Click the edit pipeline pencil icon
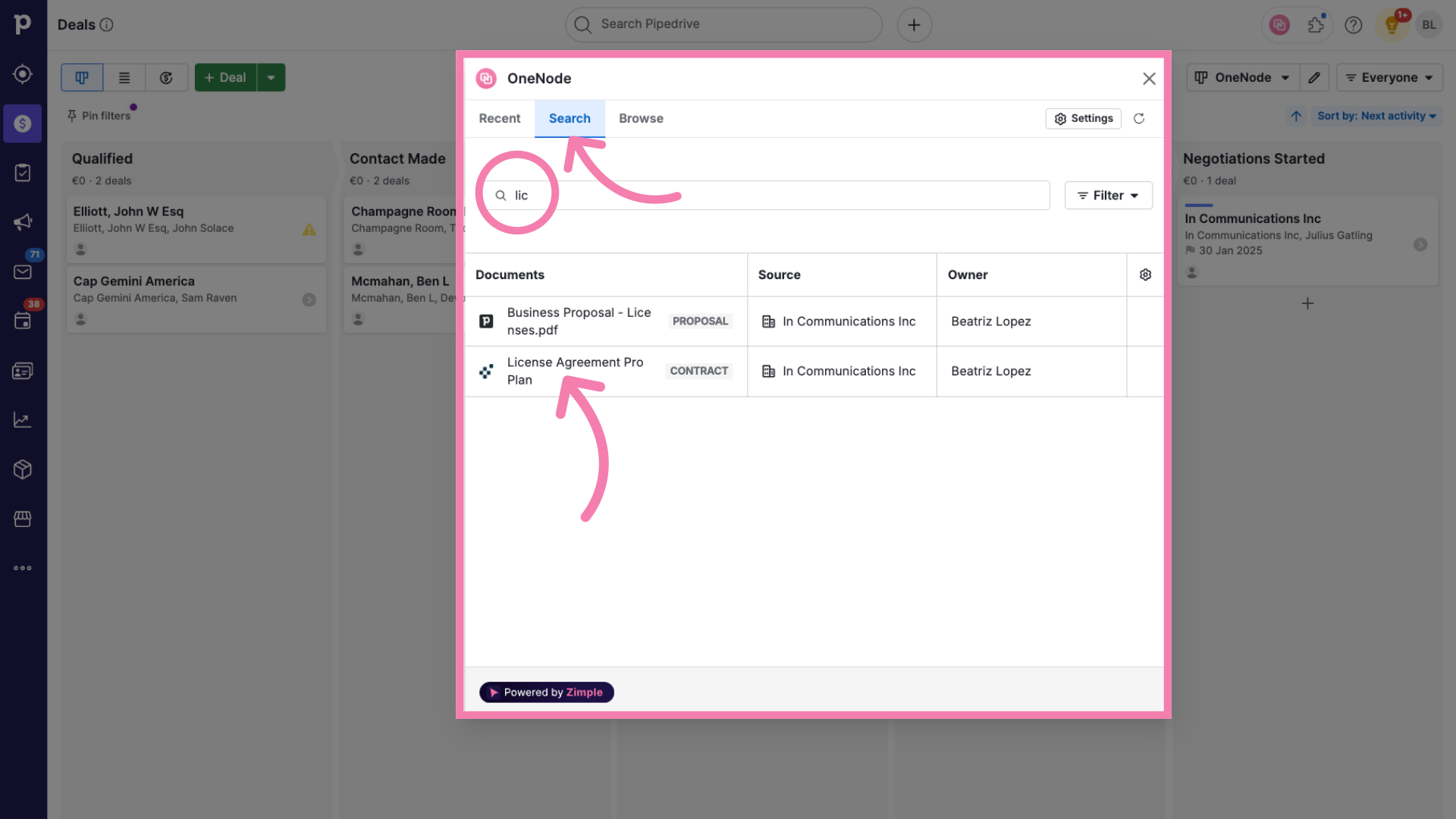1456x819 pixels. point(1314,77)
